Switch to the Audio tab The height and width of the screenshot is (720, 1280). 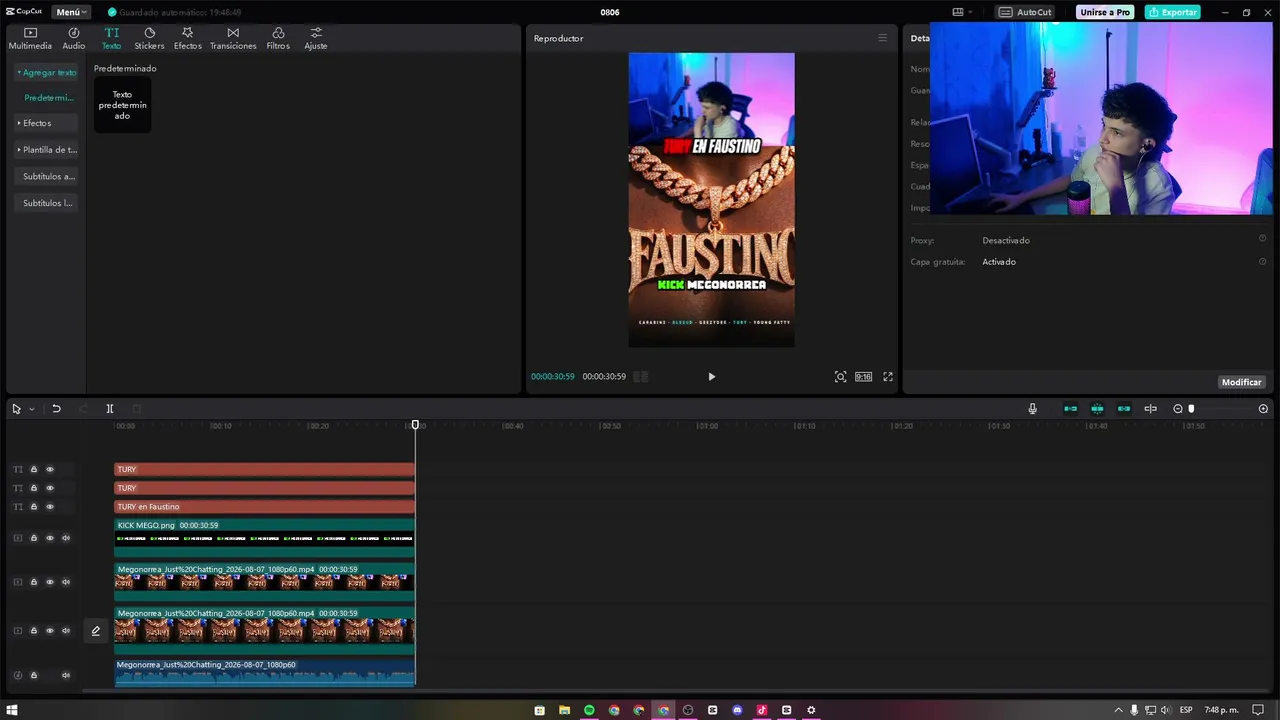pos(74,38)
